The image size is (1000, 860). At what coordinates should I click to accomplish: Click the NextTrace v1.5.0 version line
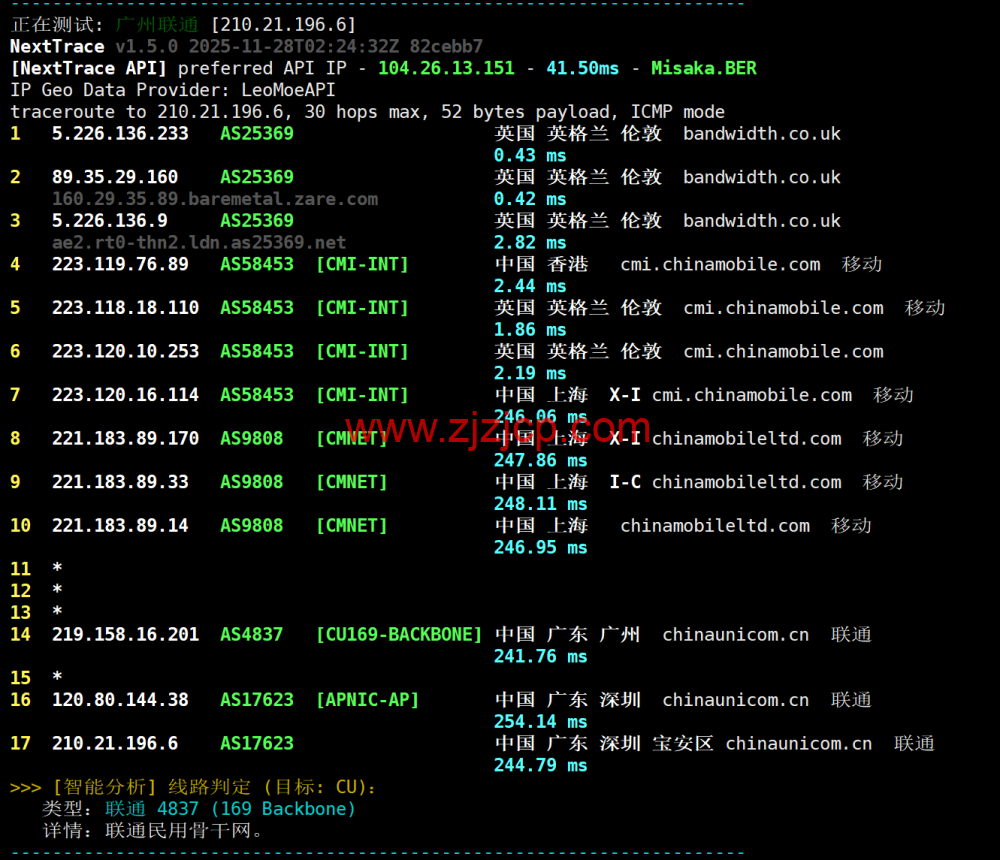pyautogui.click(x=246, y=46)
